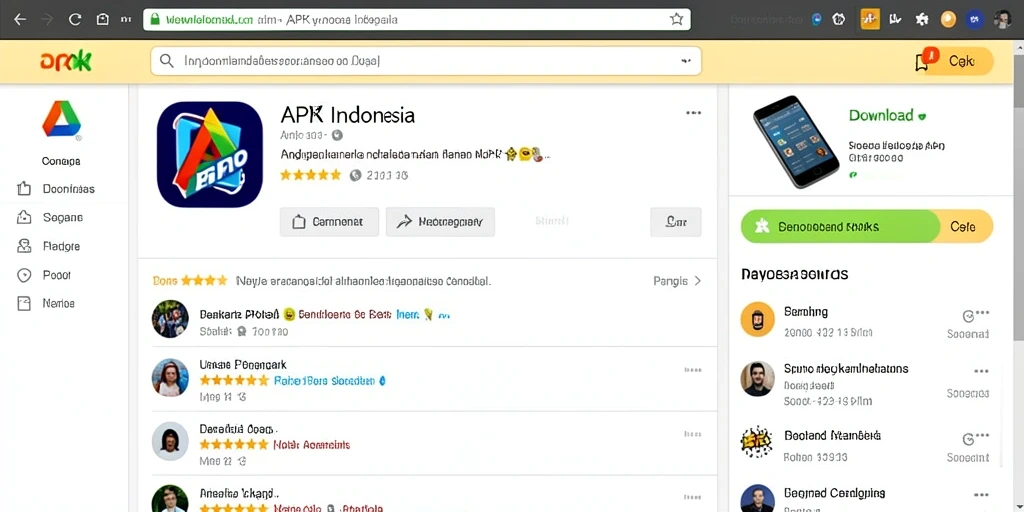The height and width of the screenshot is (512, 1024).
Task: Click the grey button right of Neoregnery
Action: [x=676, y=222]
